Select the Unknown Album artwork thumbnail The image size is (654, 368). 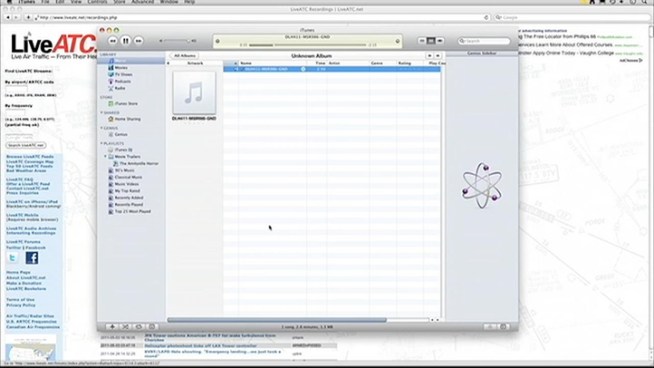194,93
